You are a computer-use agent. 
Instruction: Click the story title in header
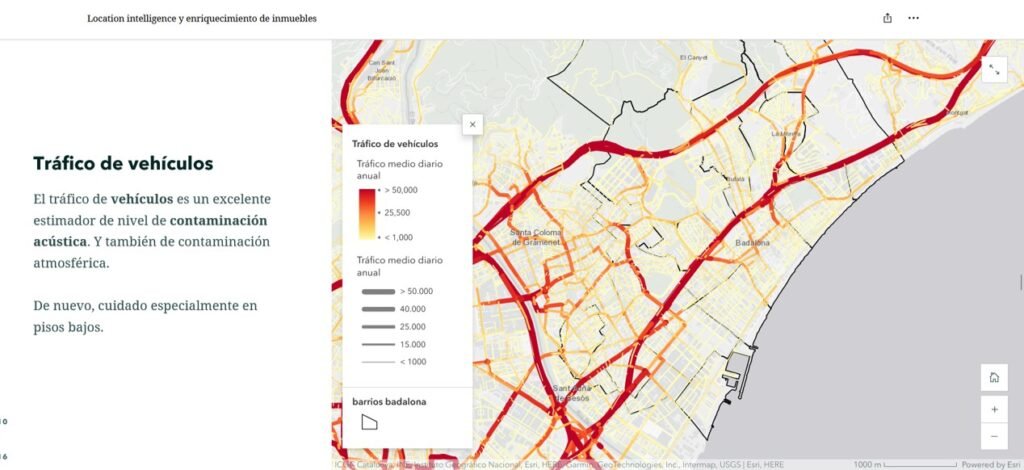pyautogui.click(x=202, y=19)
